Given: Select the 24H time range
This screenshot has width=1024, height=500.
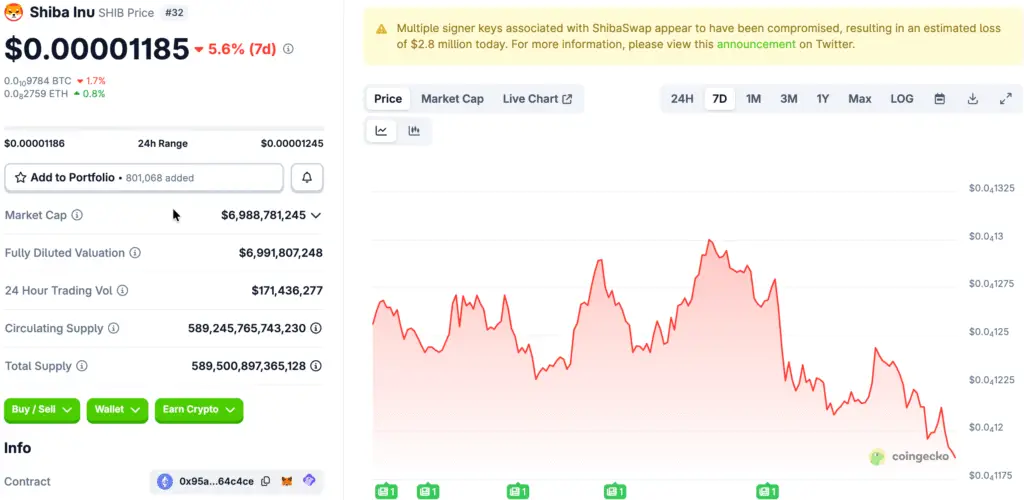Looking at the screenshot, I should pos(682,99).
